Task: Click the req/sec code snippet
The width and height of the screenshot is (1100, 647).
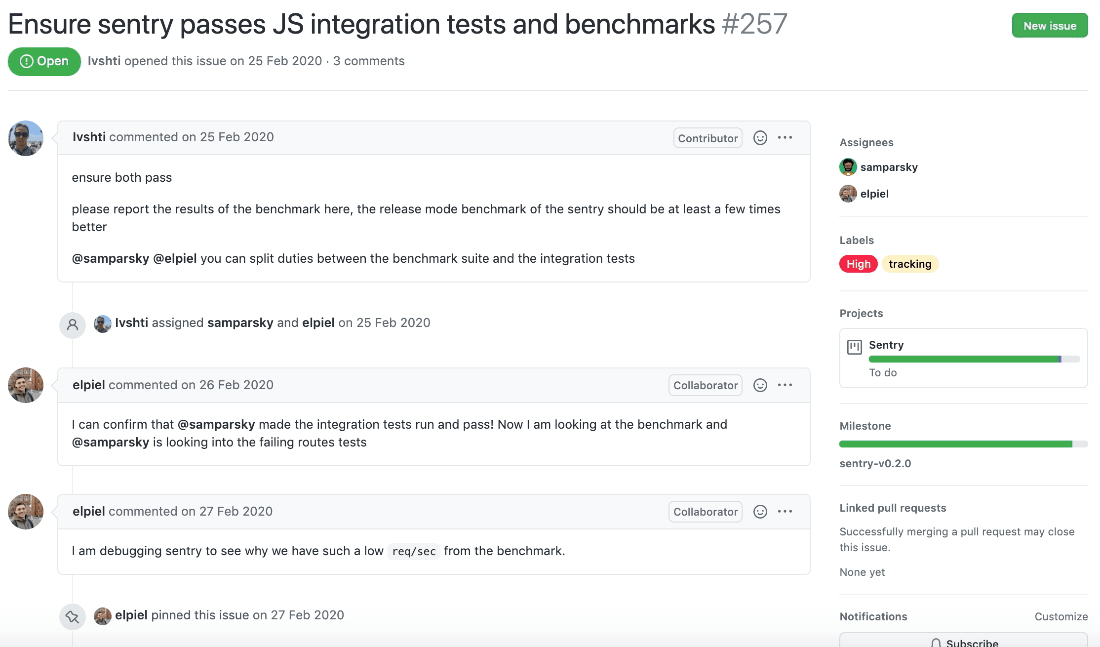Action: coord(414,552)
